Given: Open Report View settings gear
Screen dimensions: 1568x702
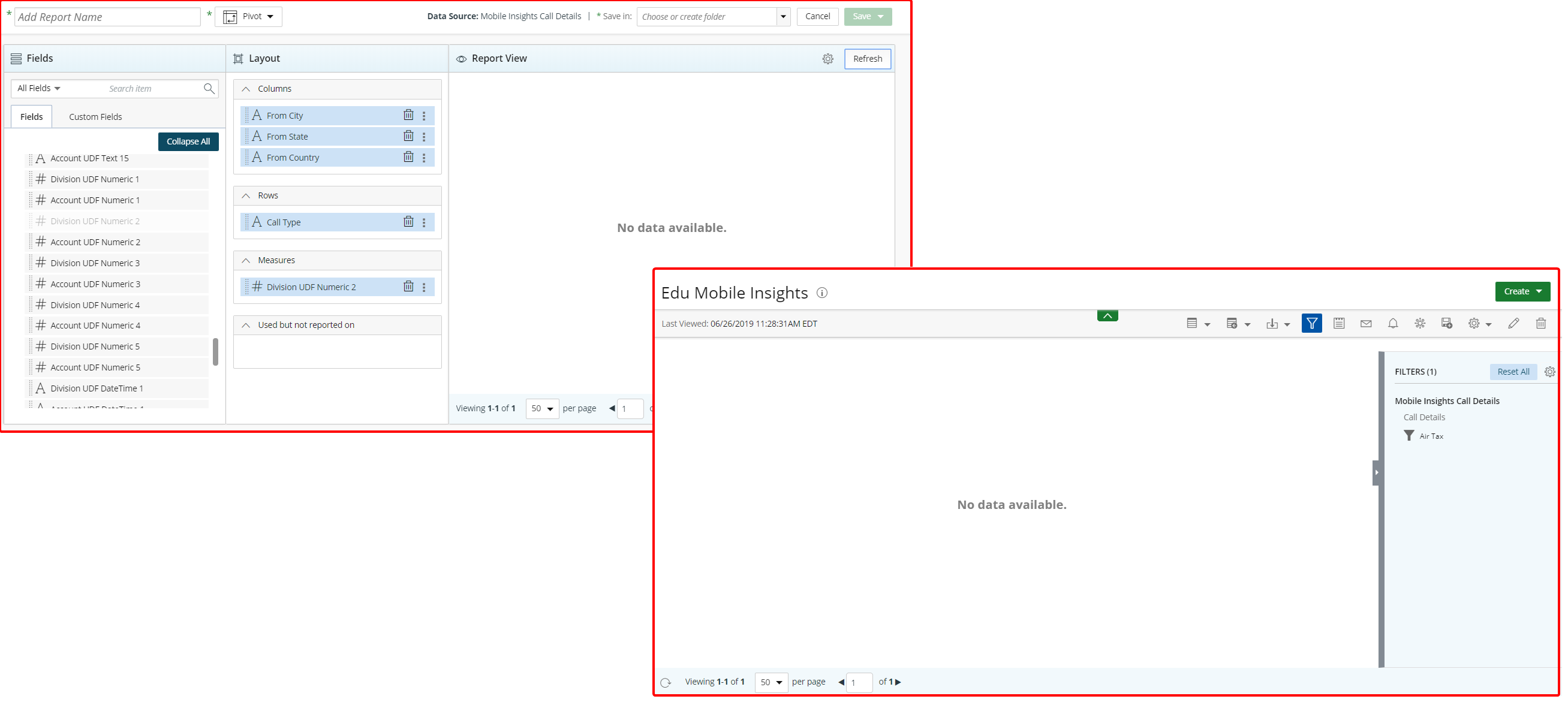Looking at the screenshot, I should [x=828, y=59].
